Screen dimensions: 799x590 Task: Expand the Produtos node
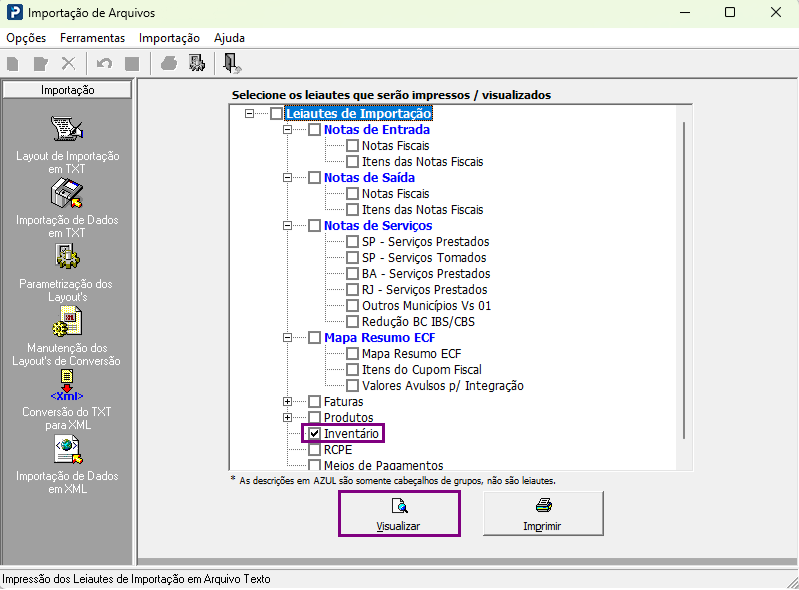point(287,417)
